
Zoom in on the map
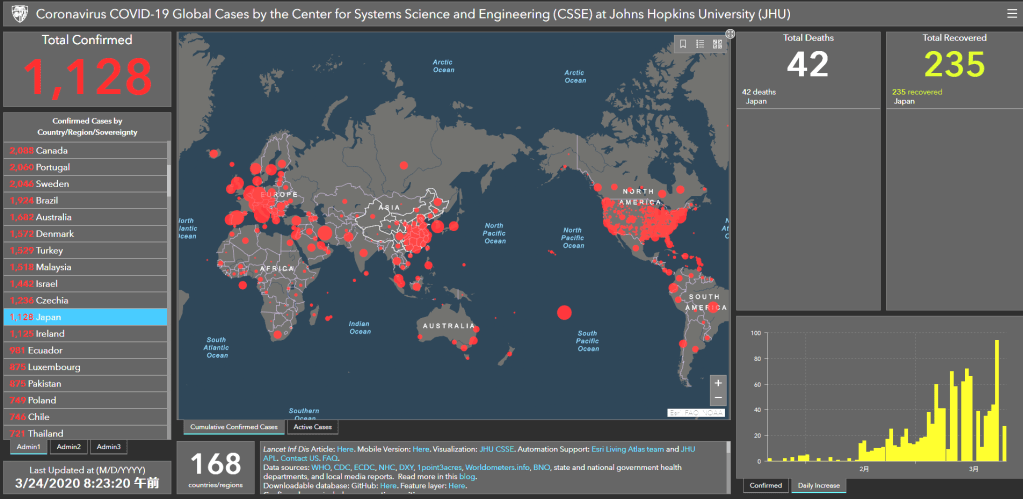coord(718,383)
